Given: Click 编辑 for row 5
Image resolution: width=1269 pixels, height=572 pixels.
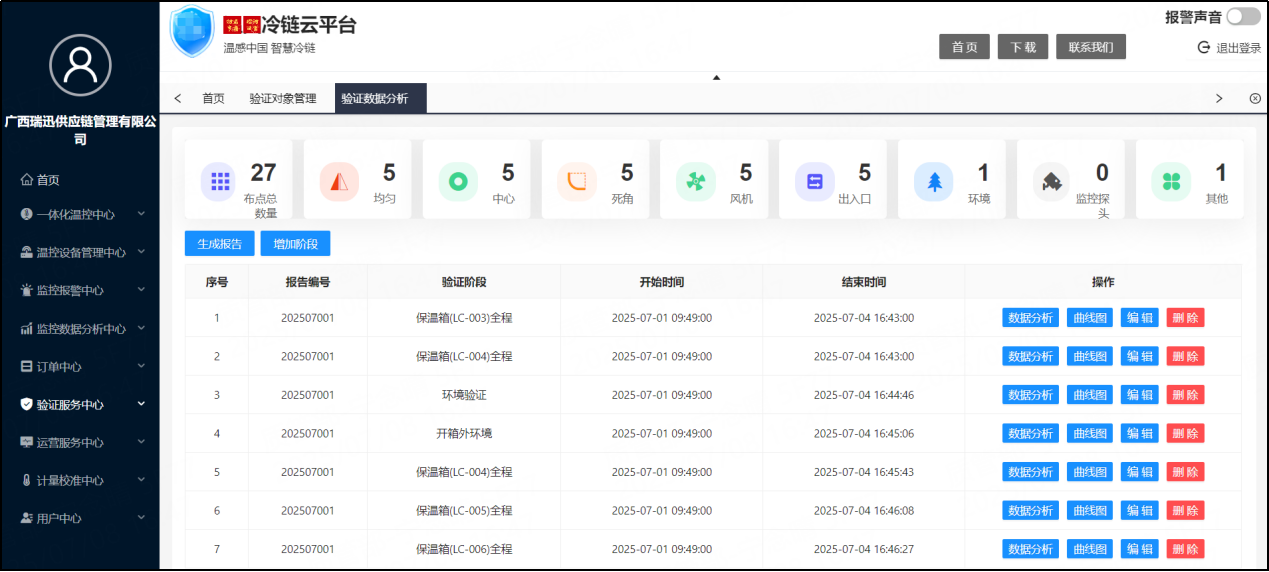Looking at the screenshot, I should pyautogui.click(x=1139, y=472).
